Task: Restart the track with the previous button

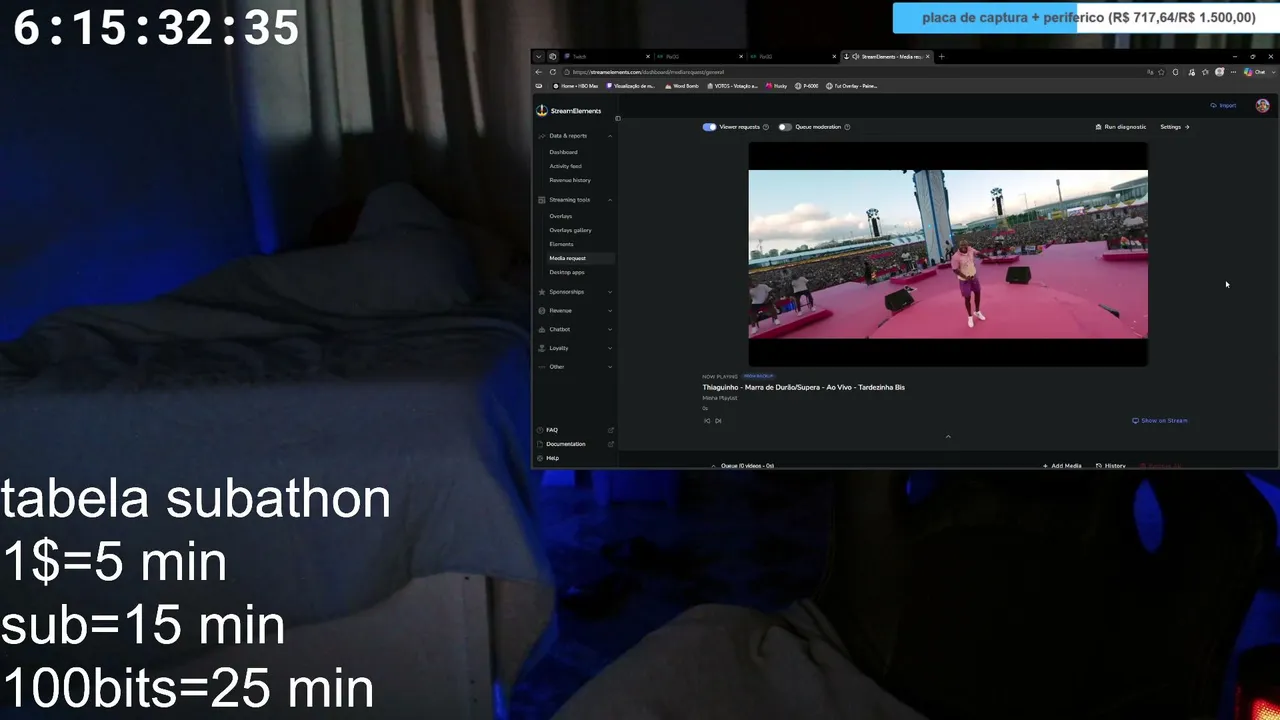Action: coord(707,421)
